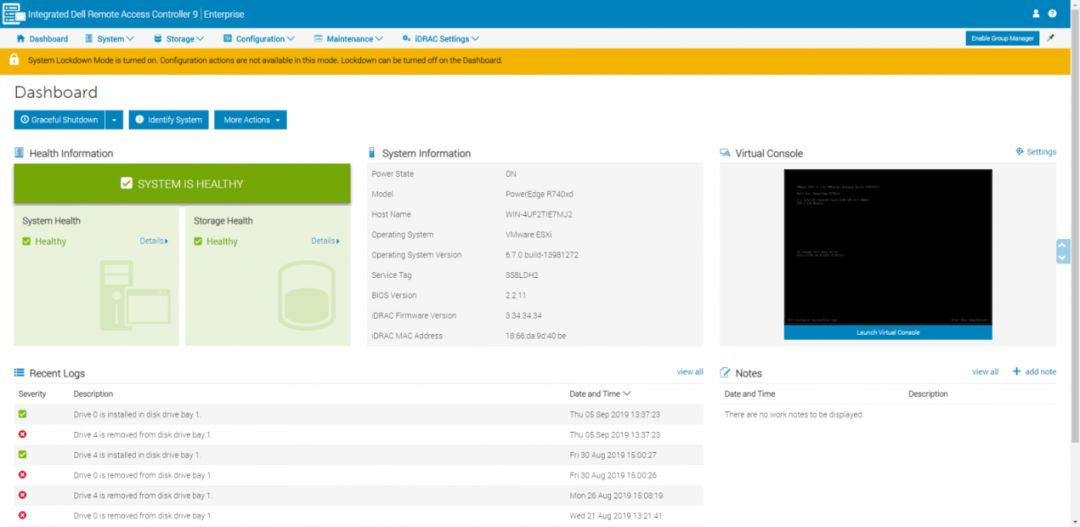Click the Service Tag value 3S8LDH2
Screen dimensions: 1080x527
click(523, 275)
